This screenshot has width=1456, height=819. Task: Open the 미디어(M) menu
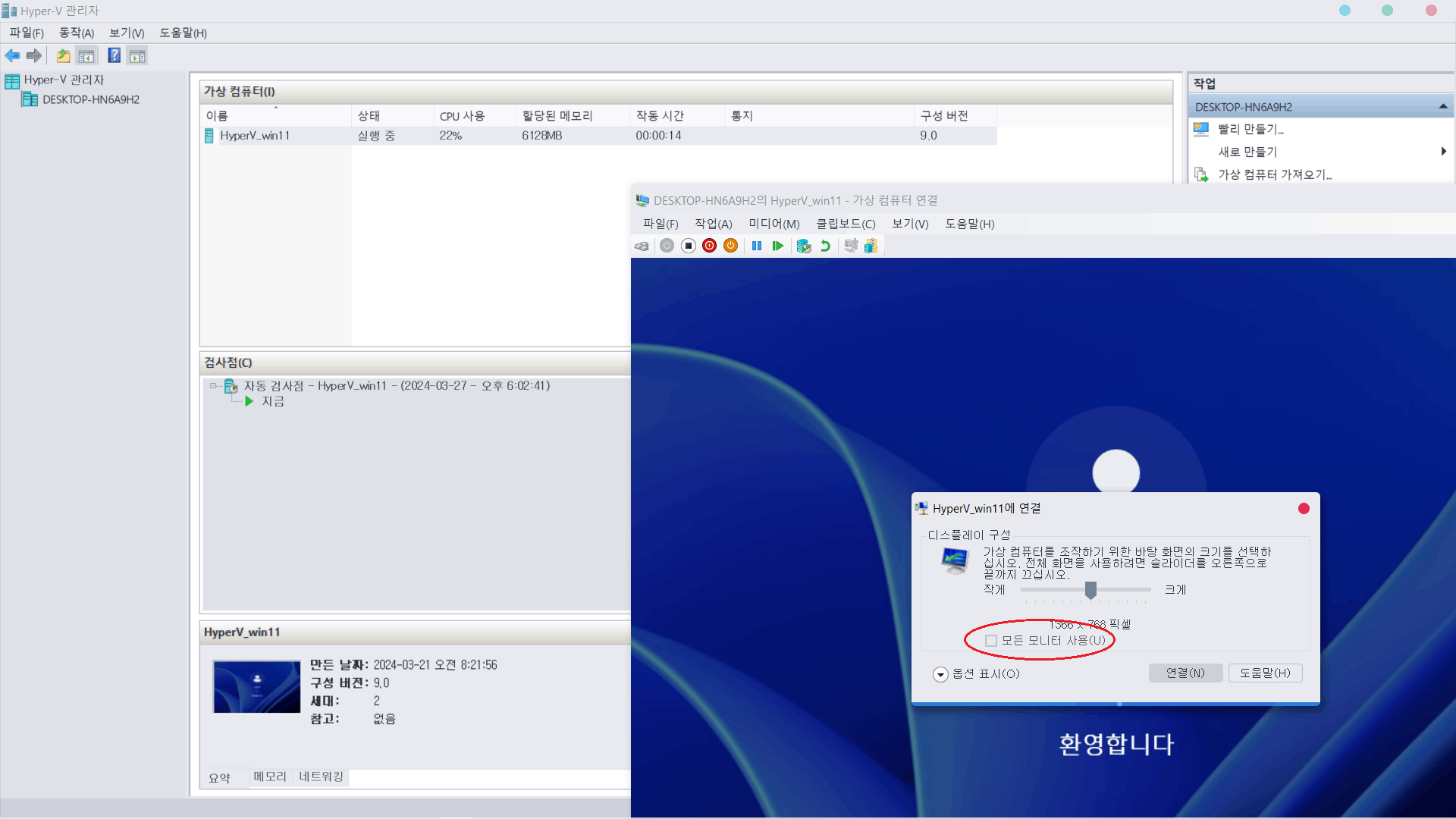tap(773, 224)
